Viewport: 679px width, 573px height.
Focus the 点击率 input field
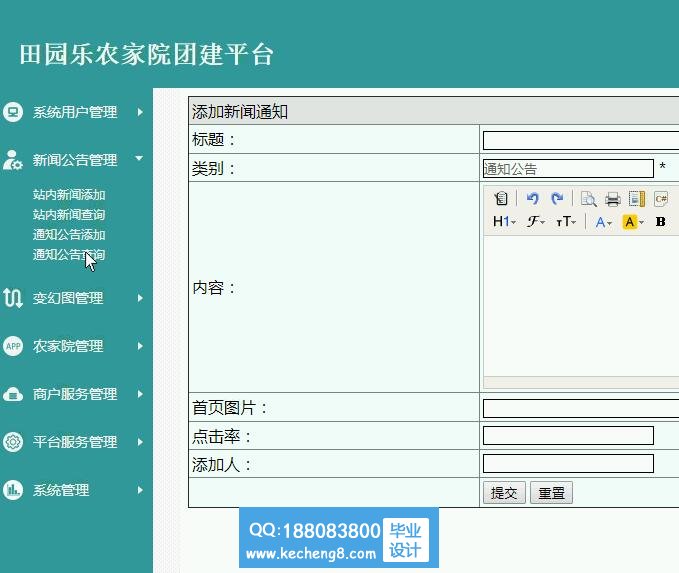click(568, 436)
